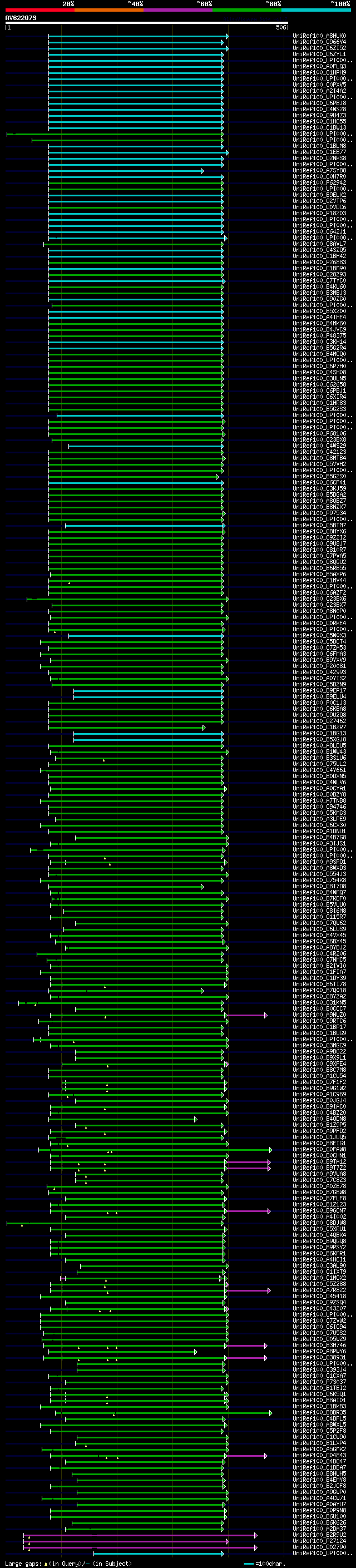Select the UniRef100_B4QDN8 label
Image resolution: width=356 pixels, height=1568 pixels.
(x=319, y=1119)
